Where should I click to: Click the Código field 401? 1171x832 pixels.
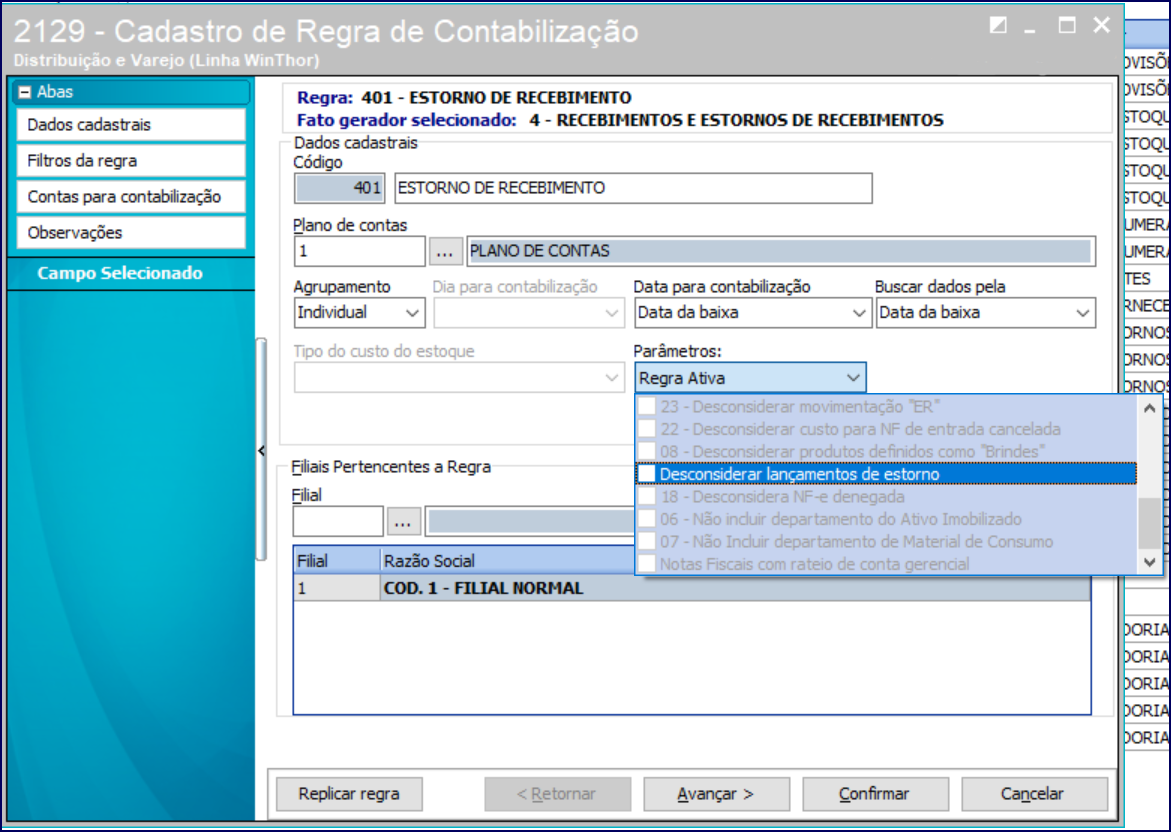coord(339,188)
